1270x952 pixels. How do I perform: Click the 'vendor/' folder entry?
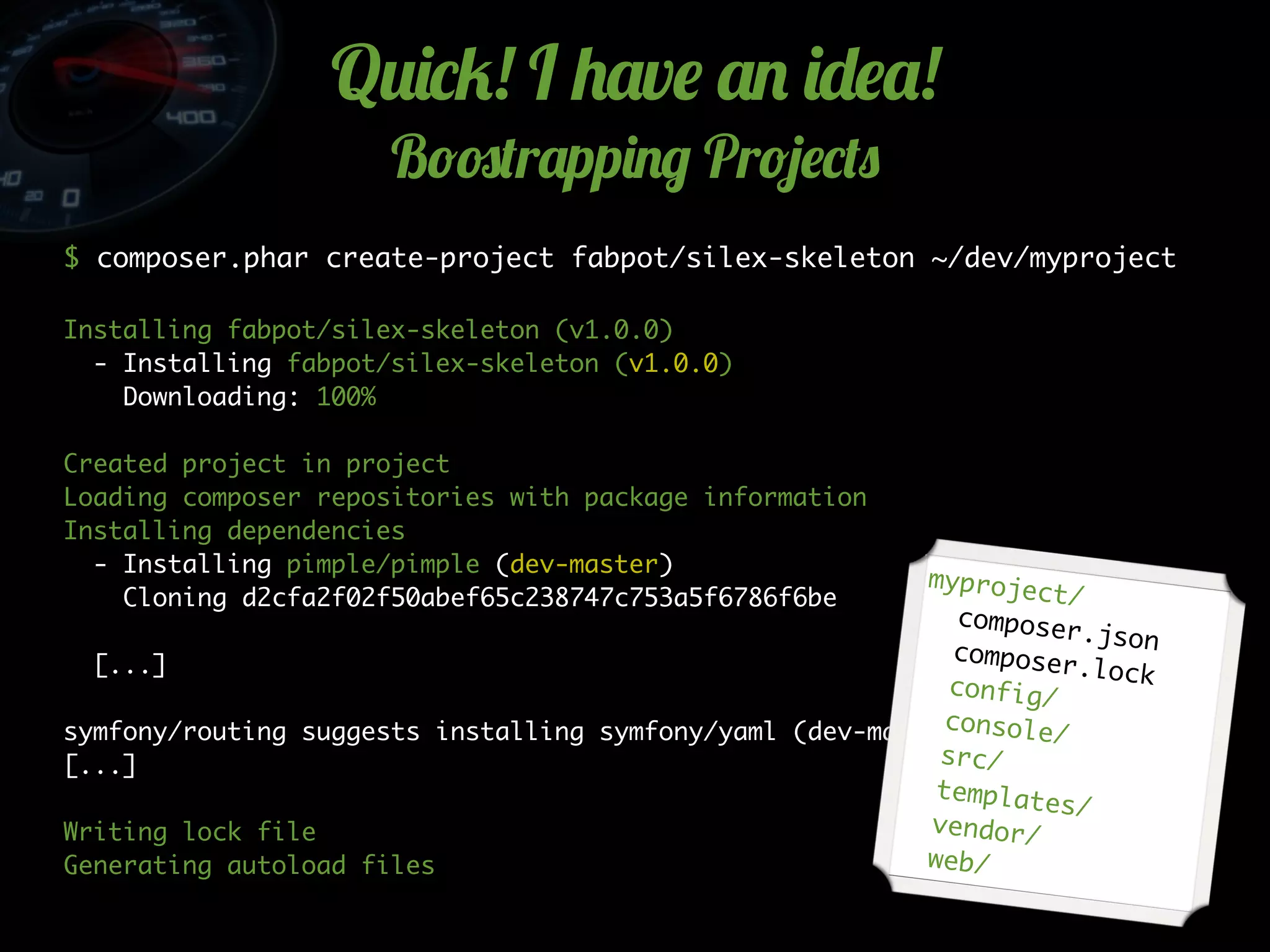coord(987,829)
